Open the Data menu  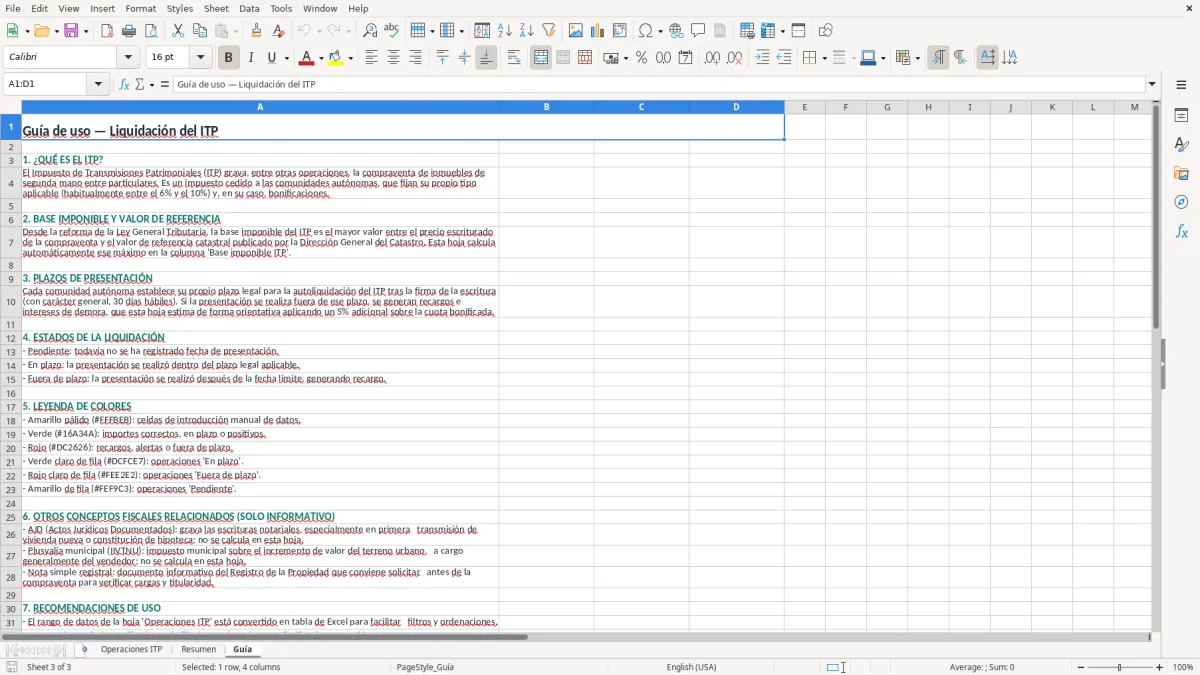coord(249,8)
